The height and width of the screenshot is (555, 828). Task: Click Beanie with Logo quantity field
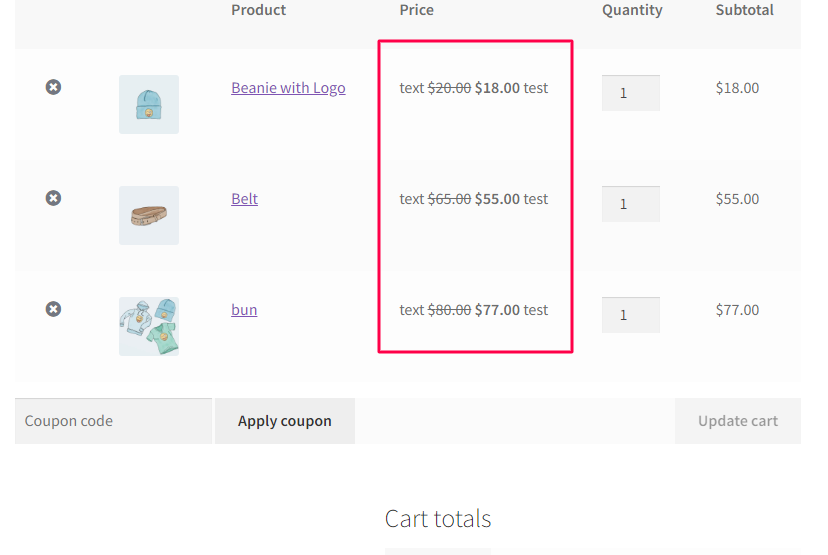pyautogui.click(x=631, y=93)
